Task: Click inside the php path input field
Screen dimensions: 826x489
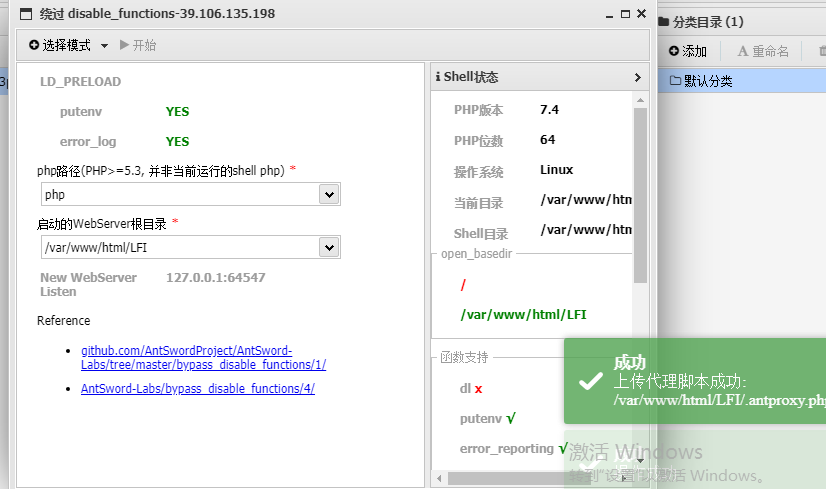Action: click(x=178, y=194)
